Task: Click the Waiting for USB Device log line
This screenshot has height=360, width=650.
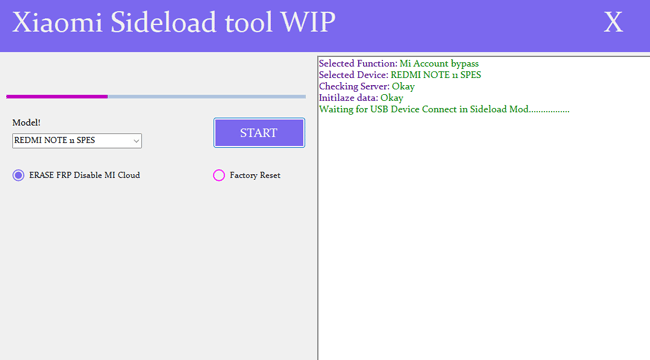Action: (444, 109)
